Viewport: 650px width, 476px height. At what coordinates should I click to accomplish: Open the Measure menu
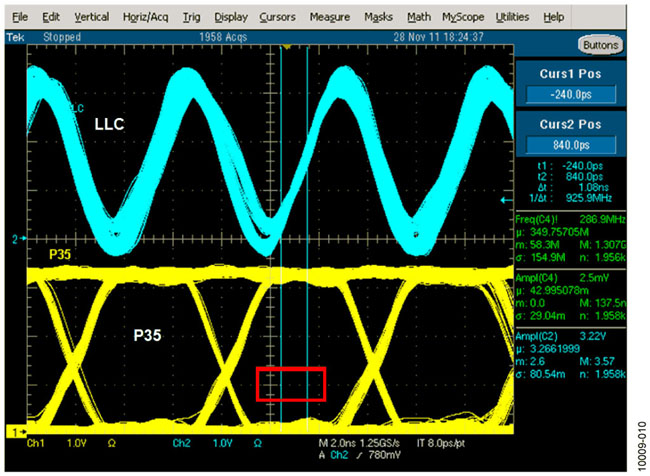click(x=330, y=17)
